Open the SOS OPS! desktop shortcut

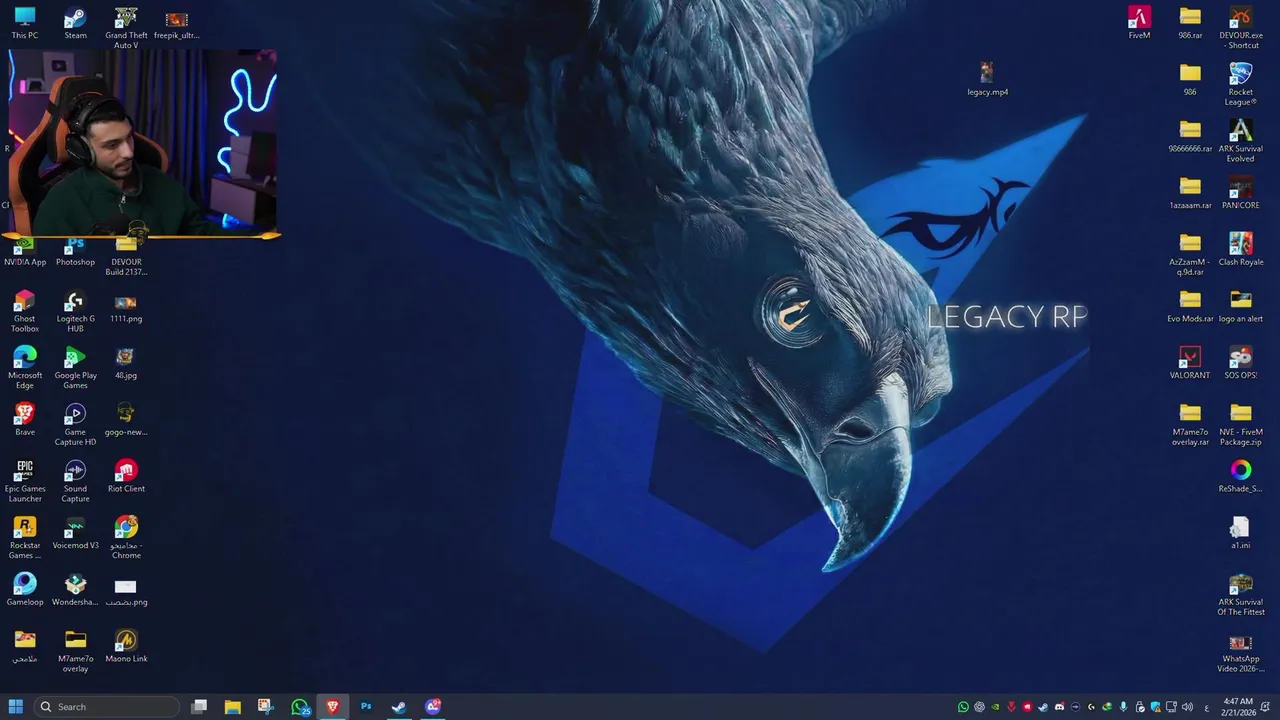(x=1241, y=364)
